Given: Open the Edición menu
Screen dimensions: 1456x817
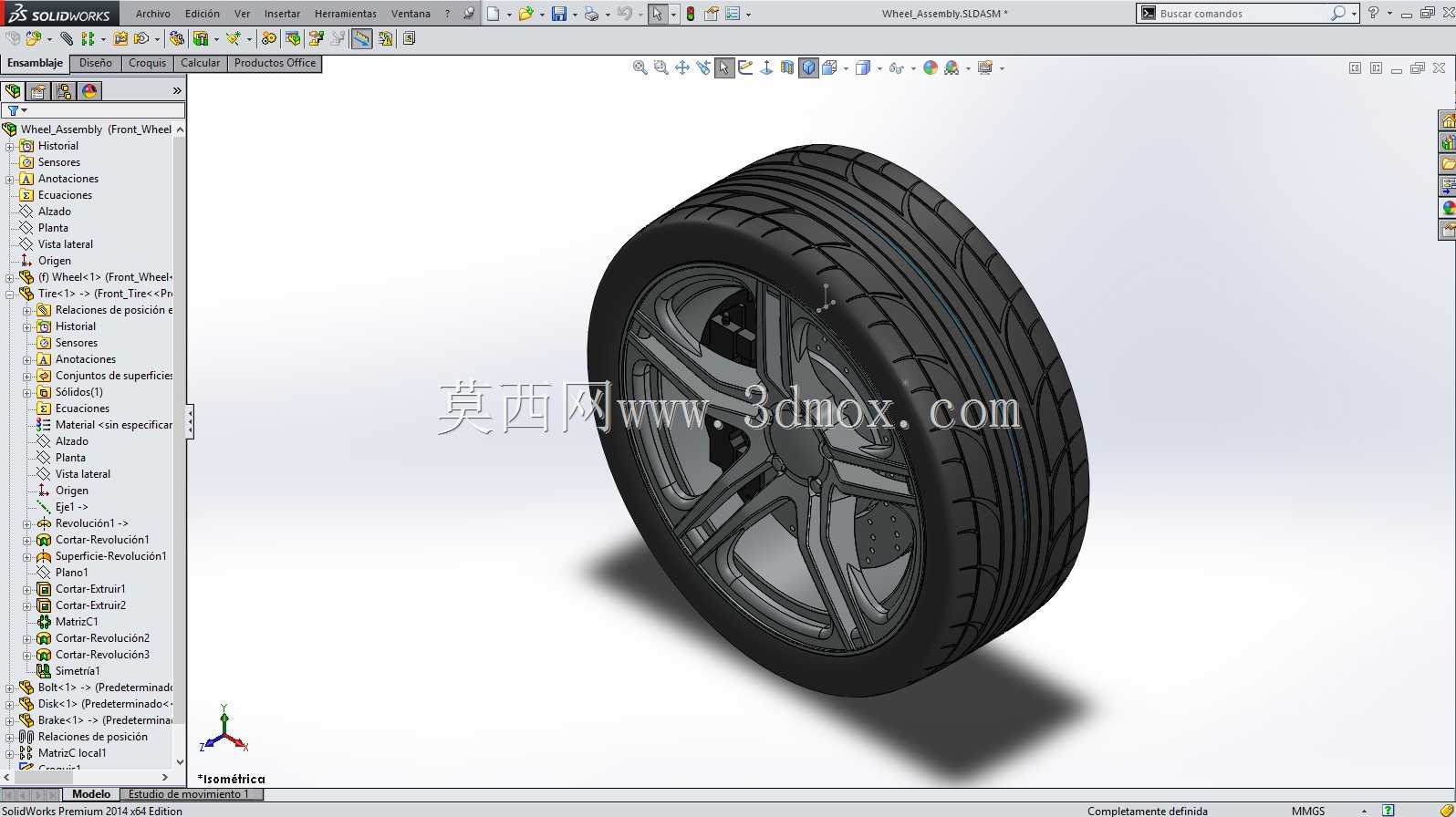Looking at the screenshot, I should point(203,14).
